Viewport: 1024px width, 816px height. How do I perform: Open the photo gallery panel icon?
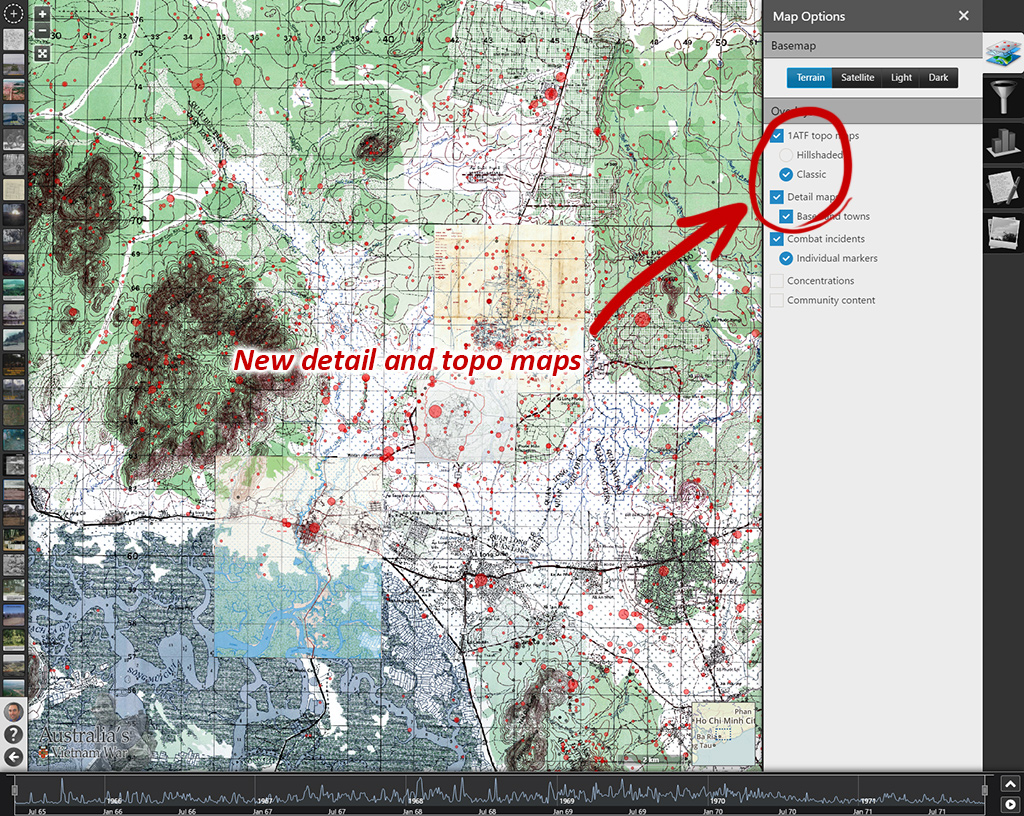[1003, 232]
